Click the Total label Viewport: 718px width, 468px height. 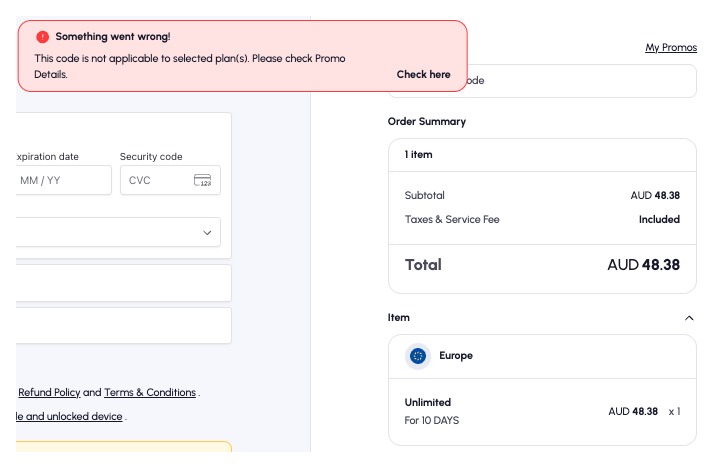point(423,265)
